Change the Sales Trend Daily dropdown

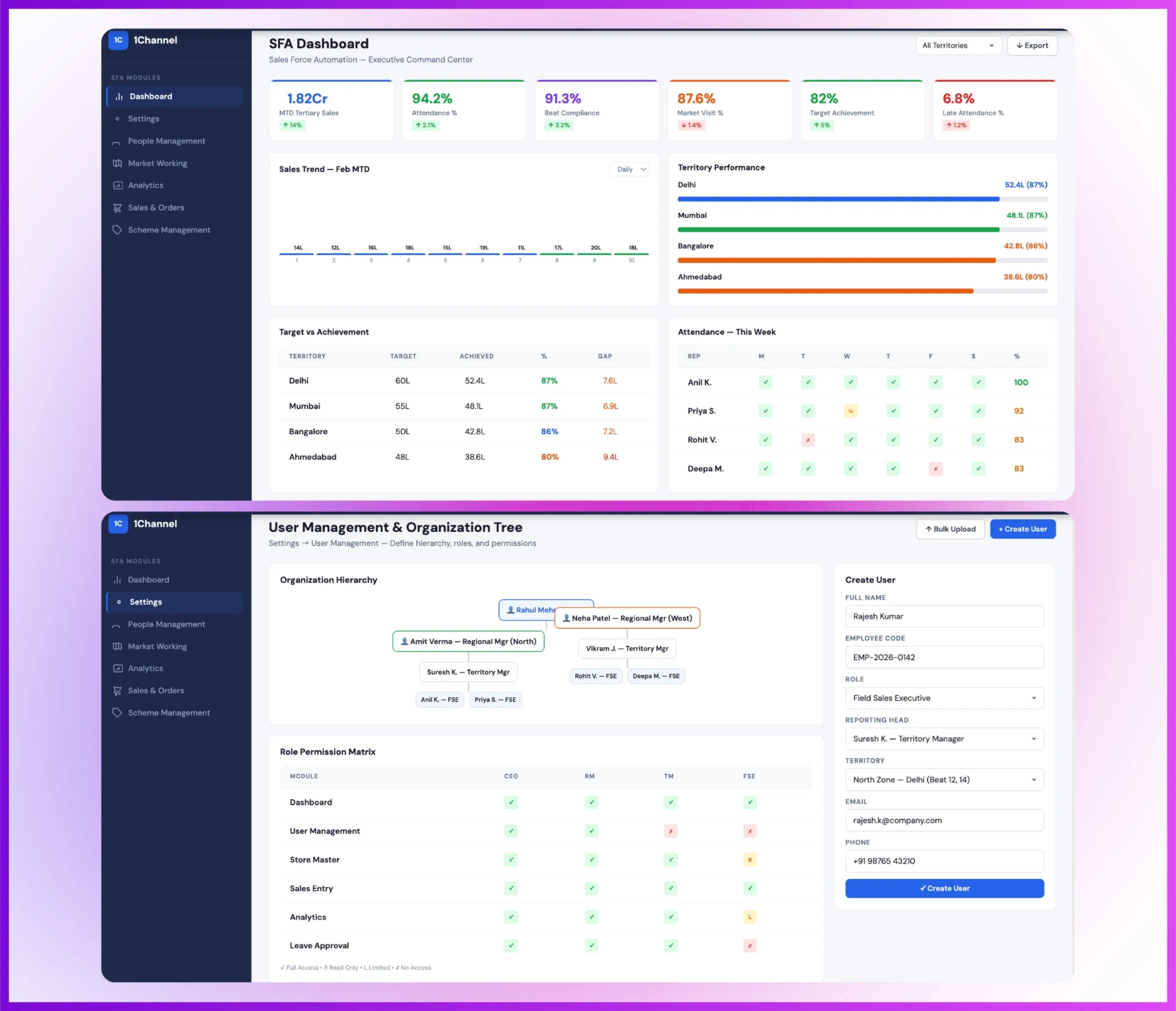[x=629, y=169]
